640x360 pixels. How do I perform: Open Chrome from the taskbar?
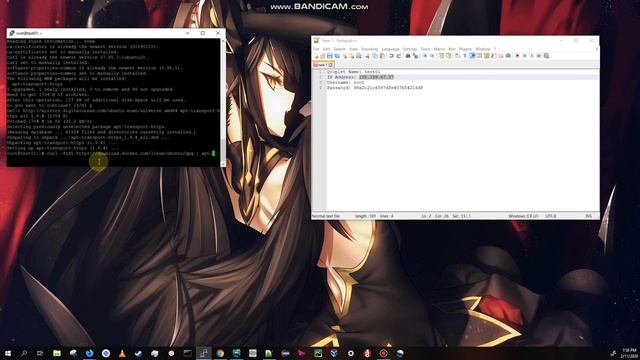pyautogui.click(x=220, y=353)
